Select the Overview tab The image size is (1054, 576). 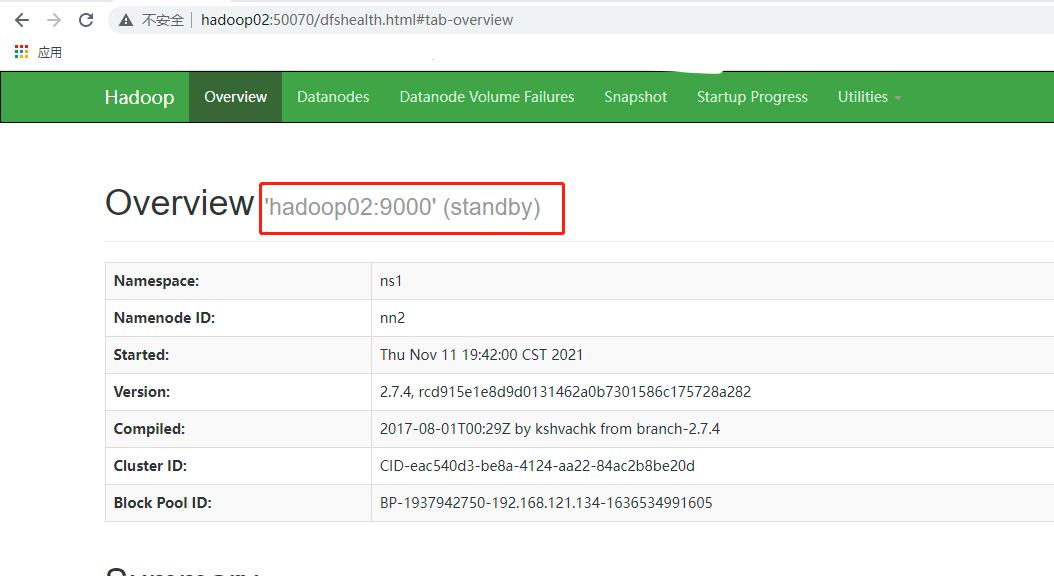(x=235, y=97)
